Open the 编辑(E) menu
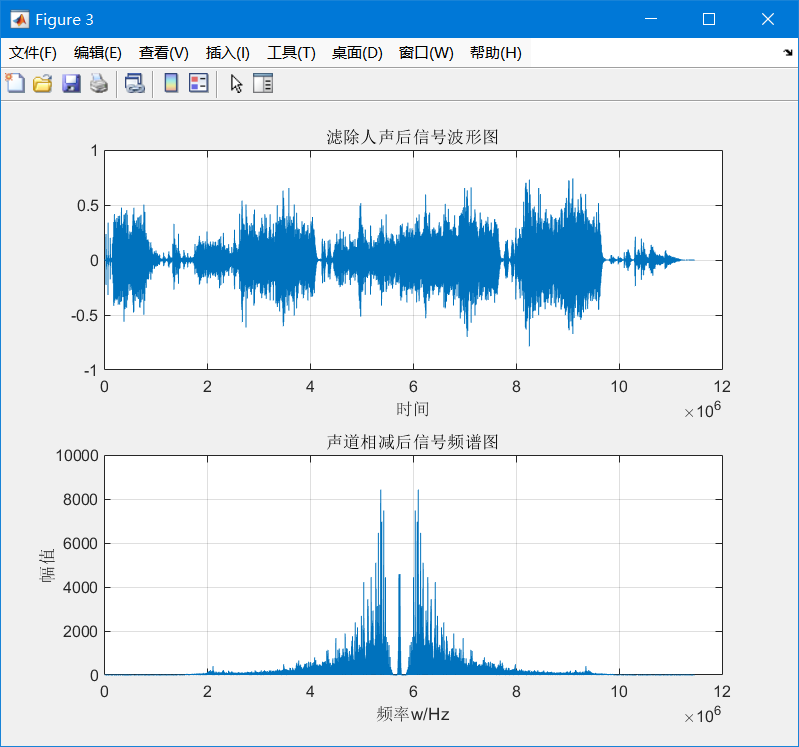Image resolution: width=799 pixels, height=747 pixels. click(x=97, y=52)
